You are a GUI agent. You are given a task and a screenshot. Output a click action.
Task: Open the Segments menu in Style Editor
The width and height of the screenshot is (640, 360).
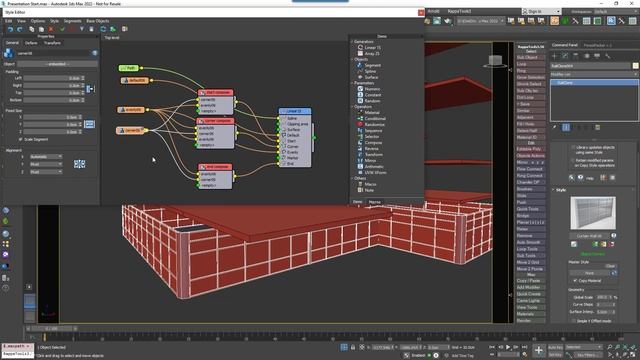tap(72, 21)
